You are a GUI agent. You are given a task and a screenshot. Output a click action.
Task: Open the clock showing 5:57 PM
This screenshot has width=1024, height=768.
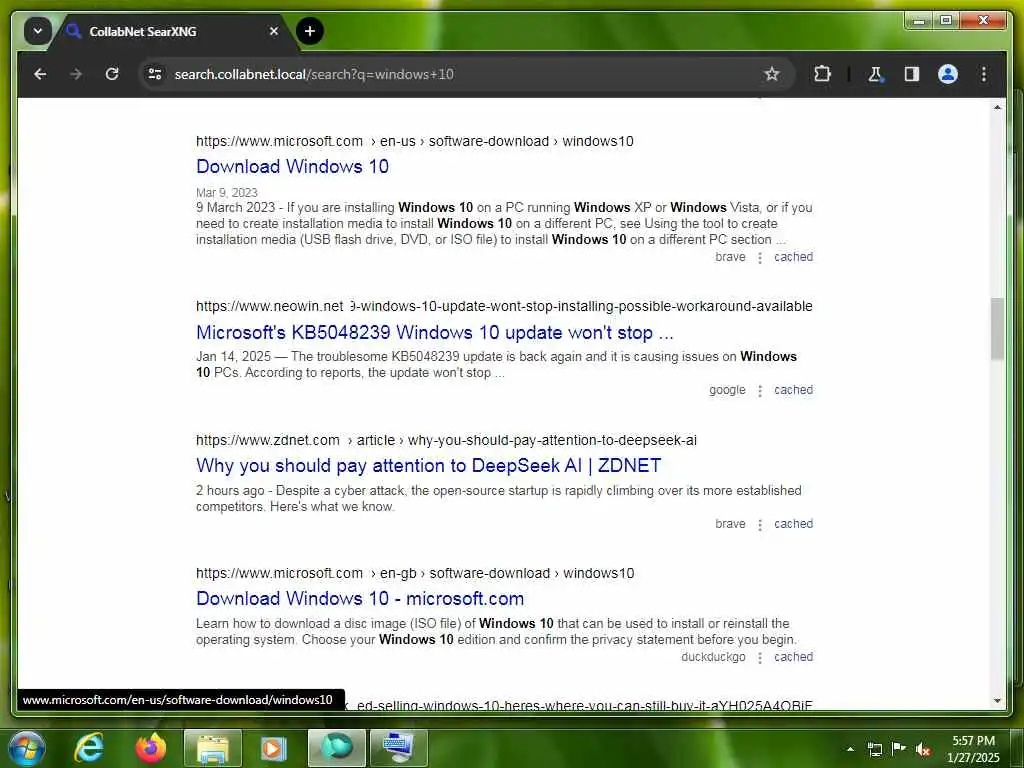(973, 749)
